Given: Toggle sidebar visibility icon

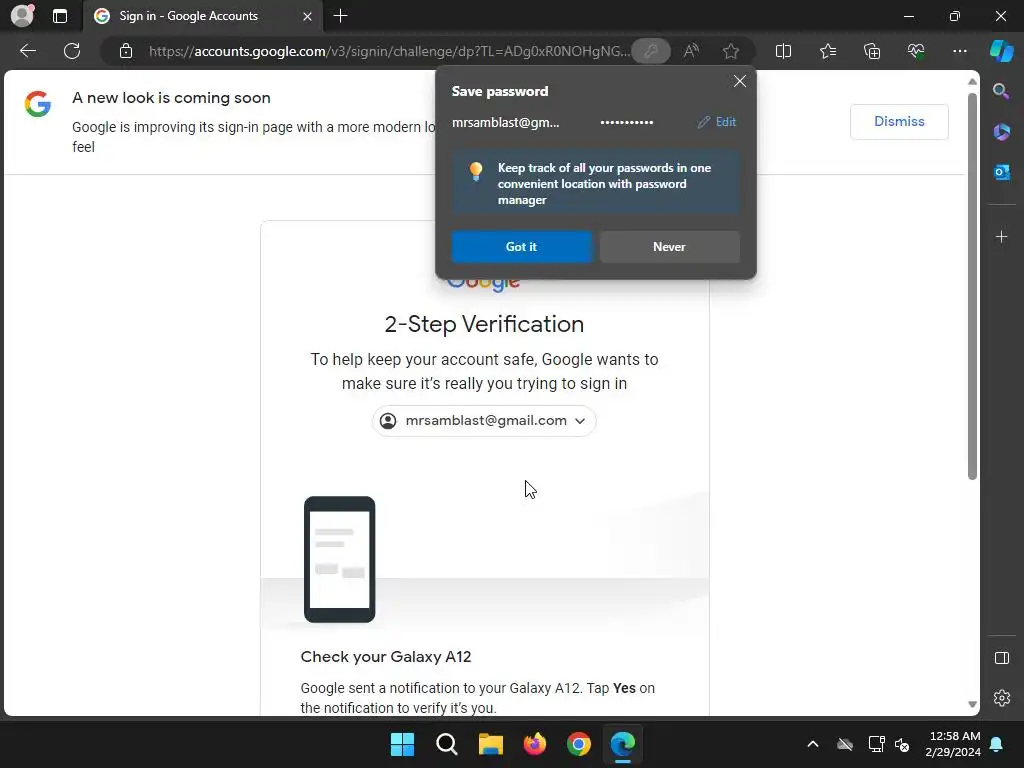Looking at the screenshot, I should click(1001, 658).
